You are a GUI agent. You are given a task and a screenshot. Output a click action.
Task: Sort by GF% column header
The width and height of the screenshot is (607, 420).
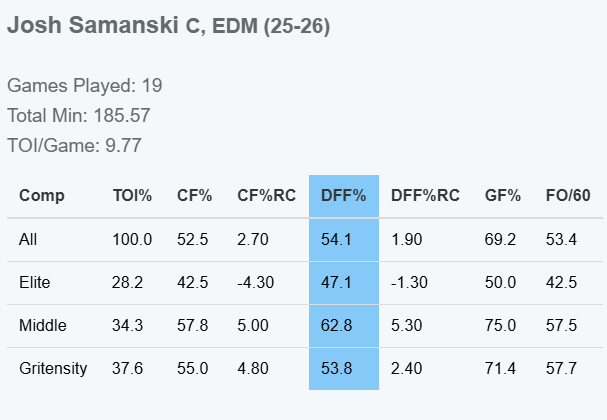502,196
